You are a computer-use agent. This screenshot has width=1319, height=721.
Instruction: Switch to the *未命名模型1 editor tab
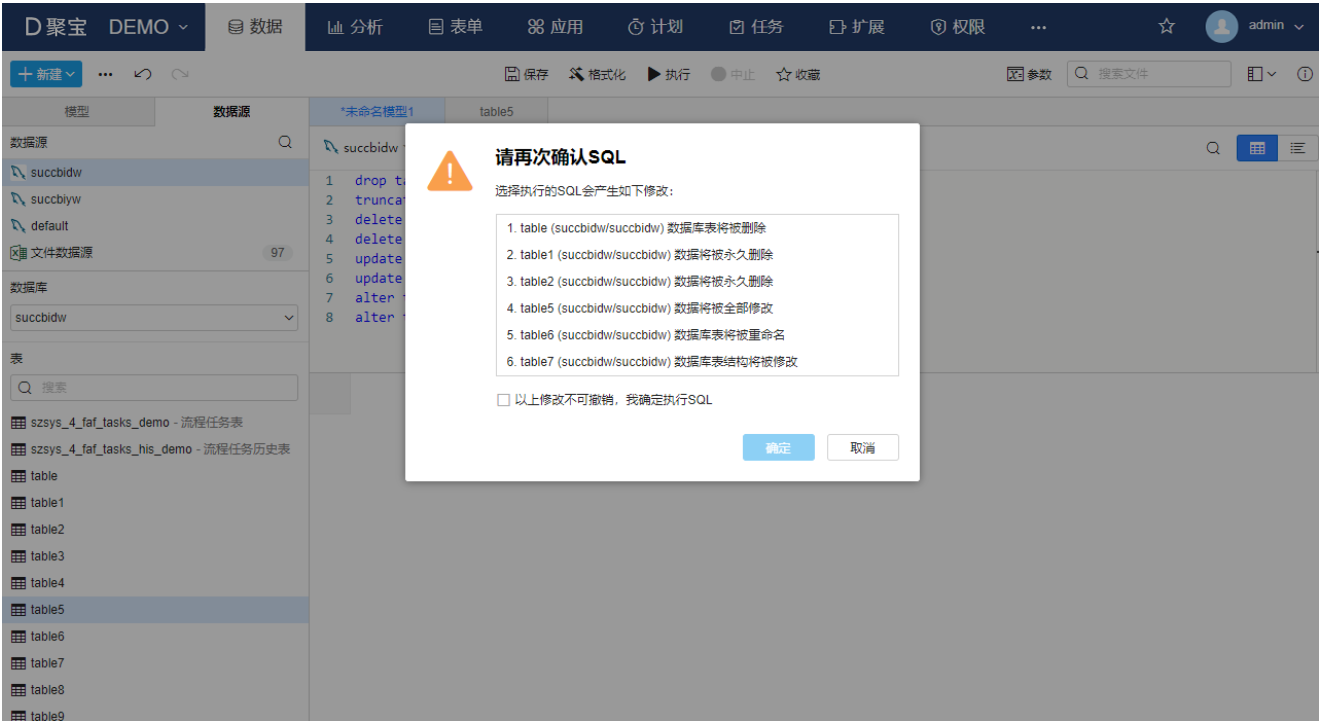tap(377, 112)
